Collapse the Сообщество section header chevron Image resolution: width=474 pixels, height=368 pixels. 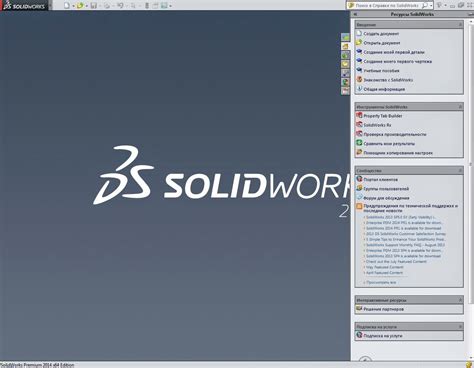[460, 170]
